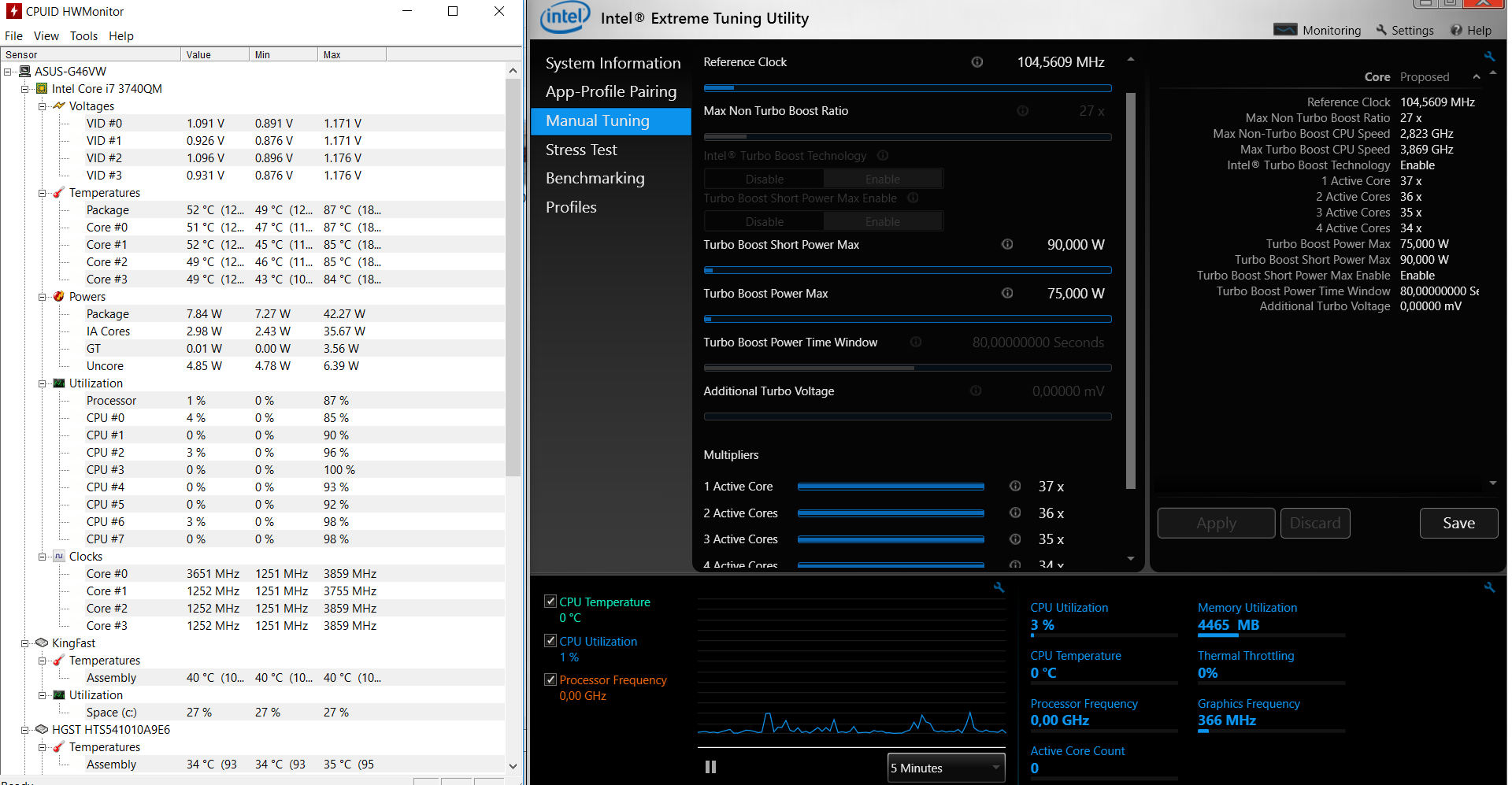Click the Intel logo

click(x=565, y=17)
